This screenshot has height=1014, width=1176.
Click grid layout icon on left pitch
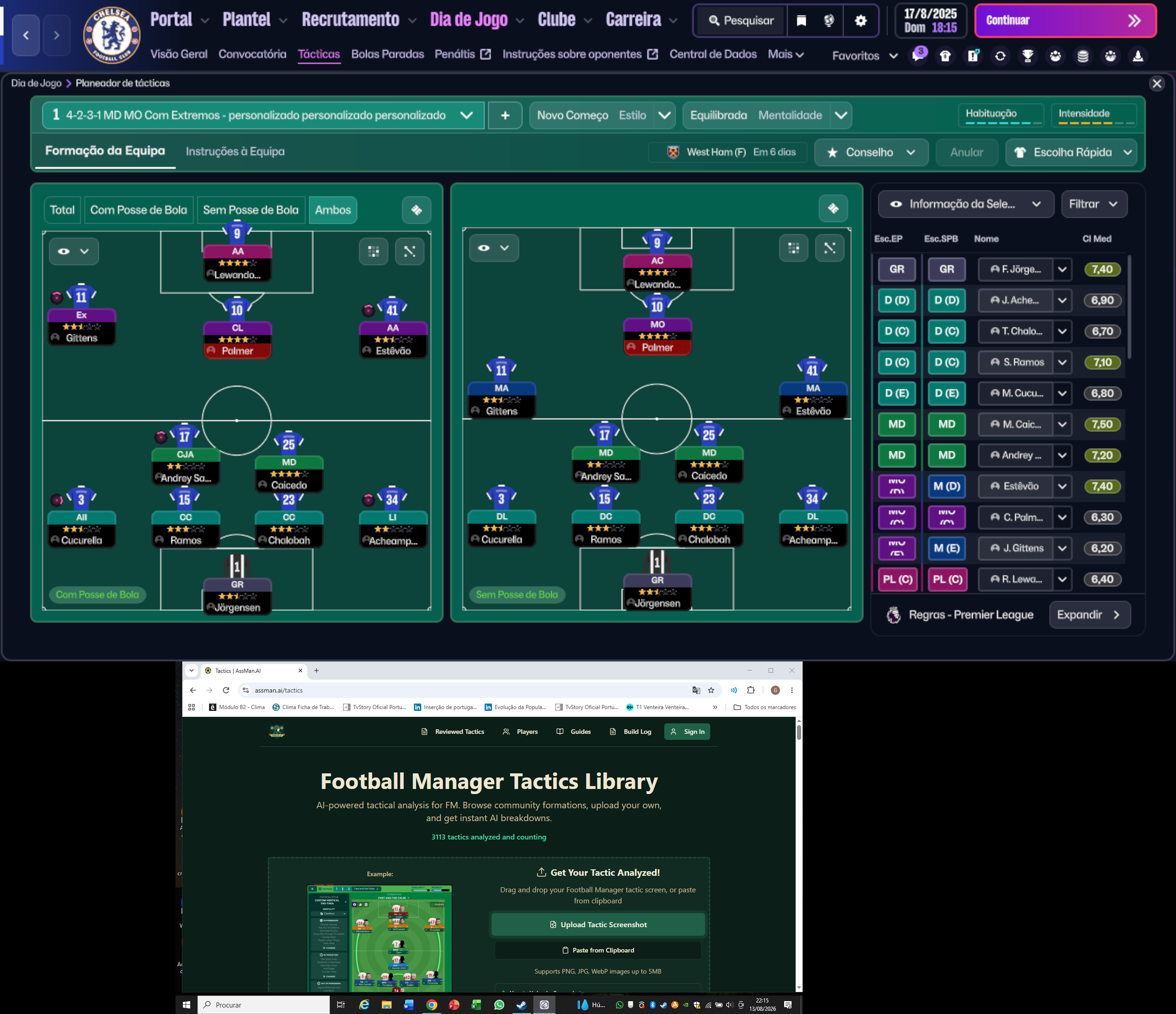coord(373,251)
